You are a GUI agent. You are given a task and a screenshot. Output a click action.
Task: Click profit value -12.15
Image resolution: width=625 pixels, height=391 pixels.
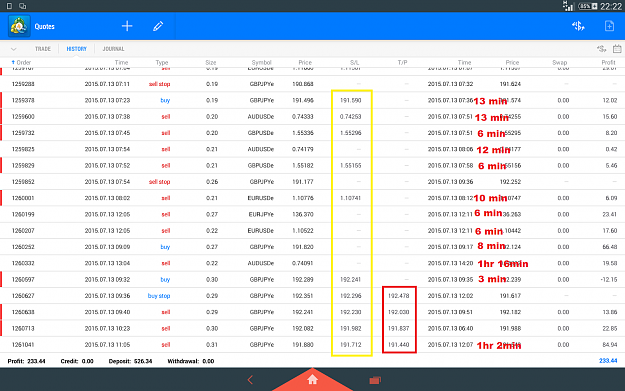point(609,280)
